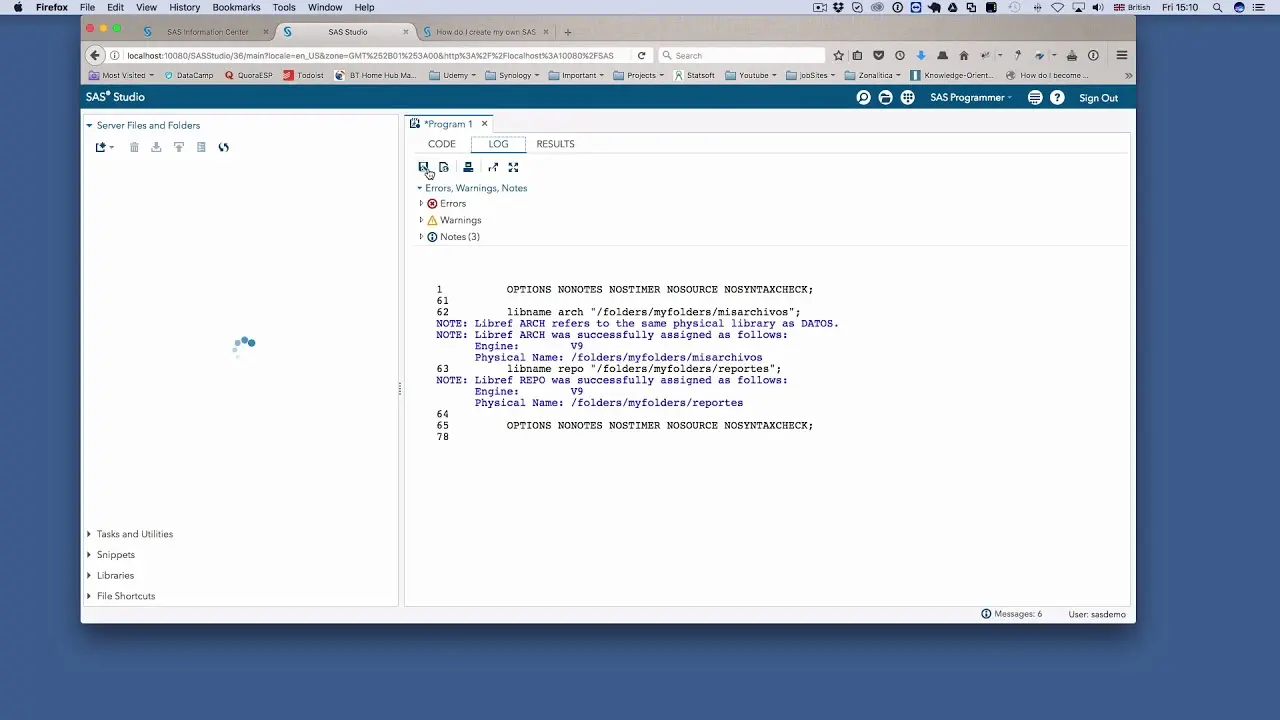Expand the Warnings section in log
This screenshot has width=1280, height=720.
tap(421, 220)
